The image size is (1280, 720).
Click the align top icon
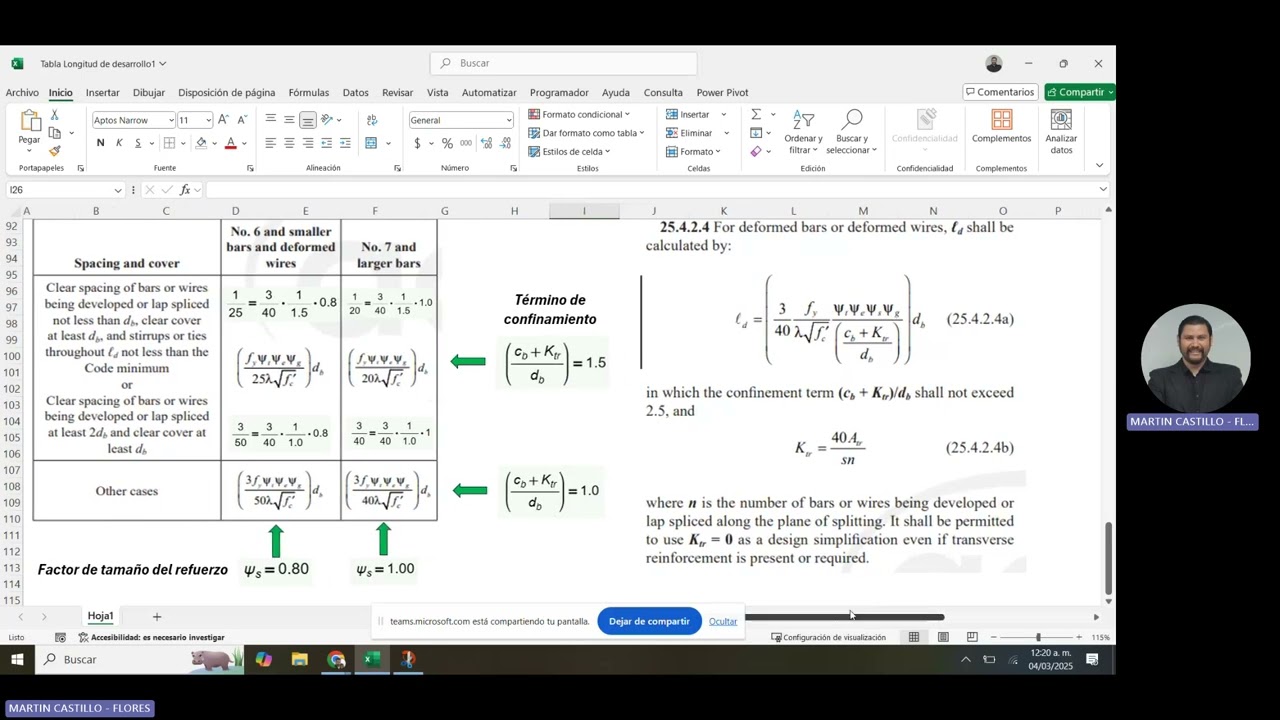point(270,120)
